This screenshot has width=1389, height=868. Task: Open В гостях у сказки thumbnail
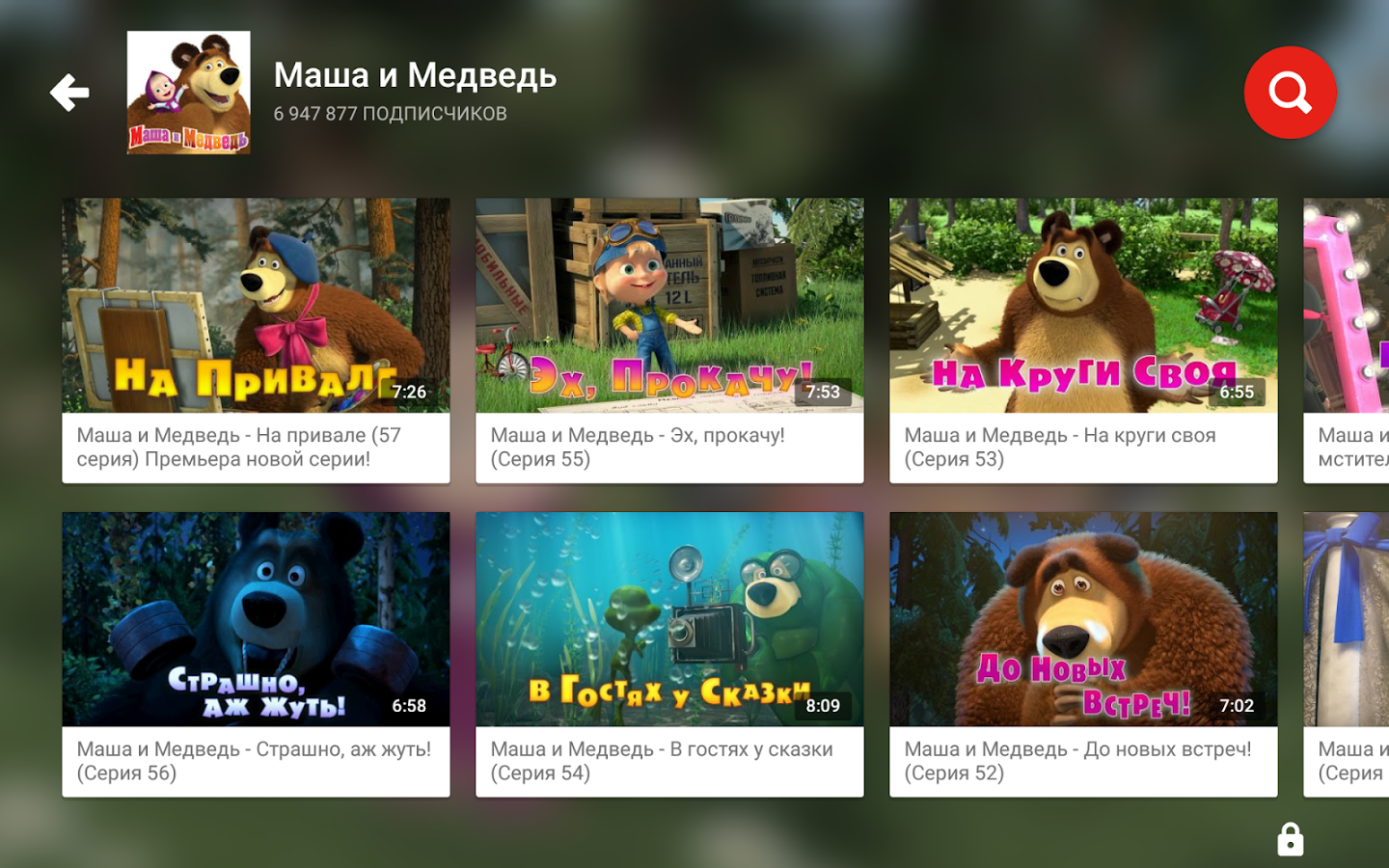click(x=669, y=619)
